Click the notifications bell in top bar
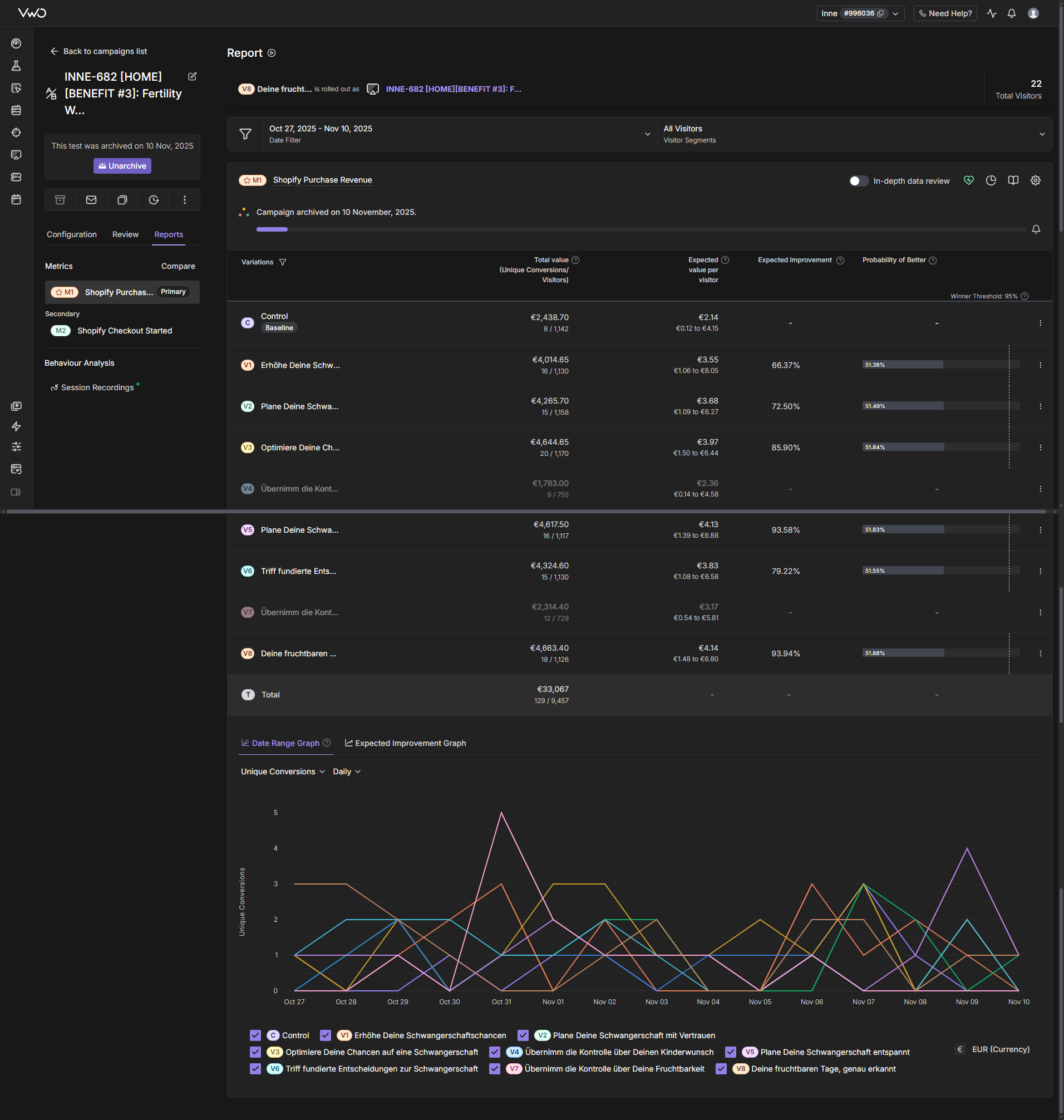This screenshot has height=1120, width=1064. click(1011, 13)
